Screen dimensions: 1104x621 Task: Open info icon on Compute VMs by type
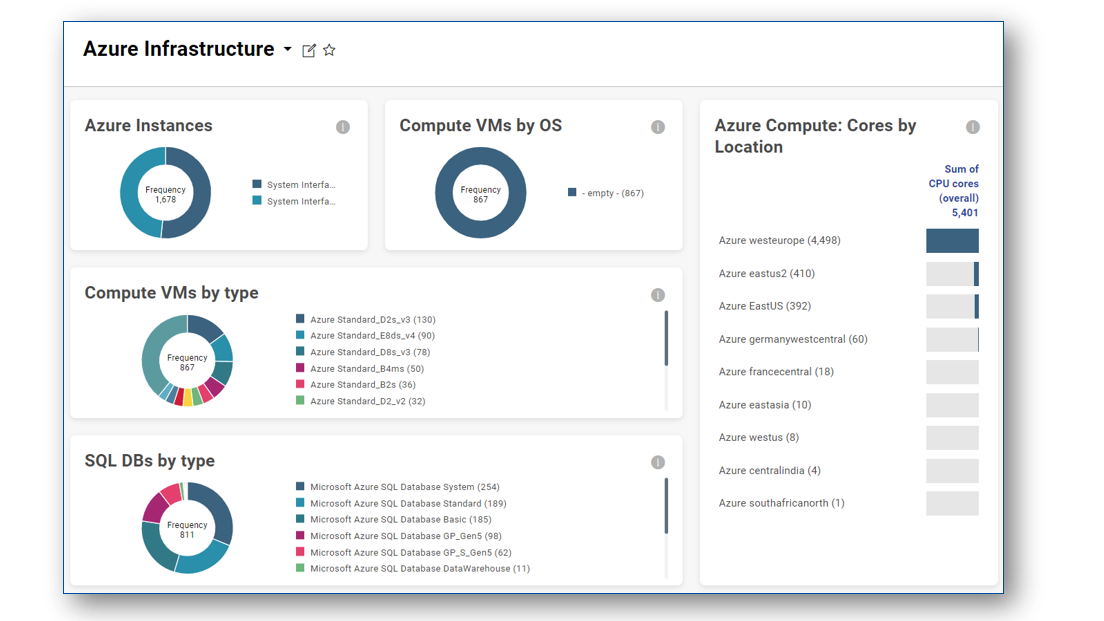point(658,295)
